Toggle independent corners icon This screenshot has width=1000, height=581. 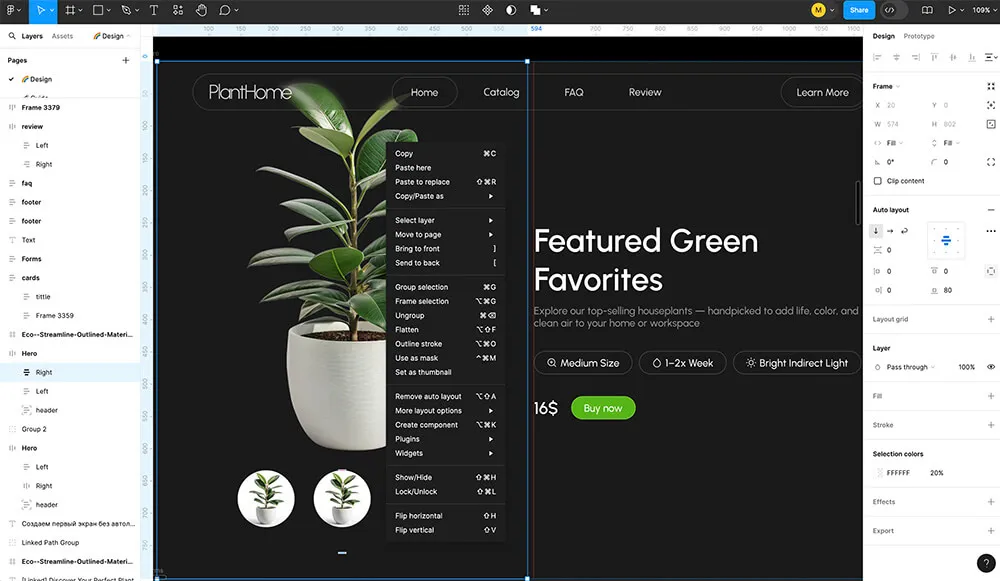click(x=991, y=162)
